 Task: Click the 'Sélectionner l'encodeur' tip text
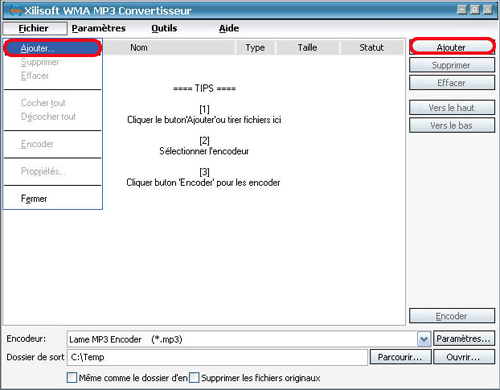pyautogui.click(x=204, y=151)
